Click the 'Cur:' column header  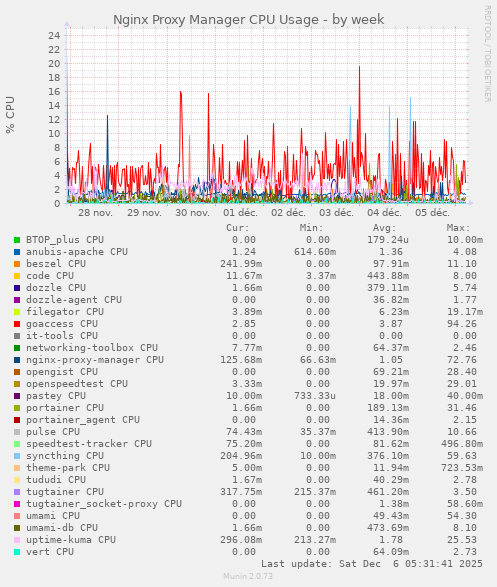click(238, 228)
